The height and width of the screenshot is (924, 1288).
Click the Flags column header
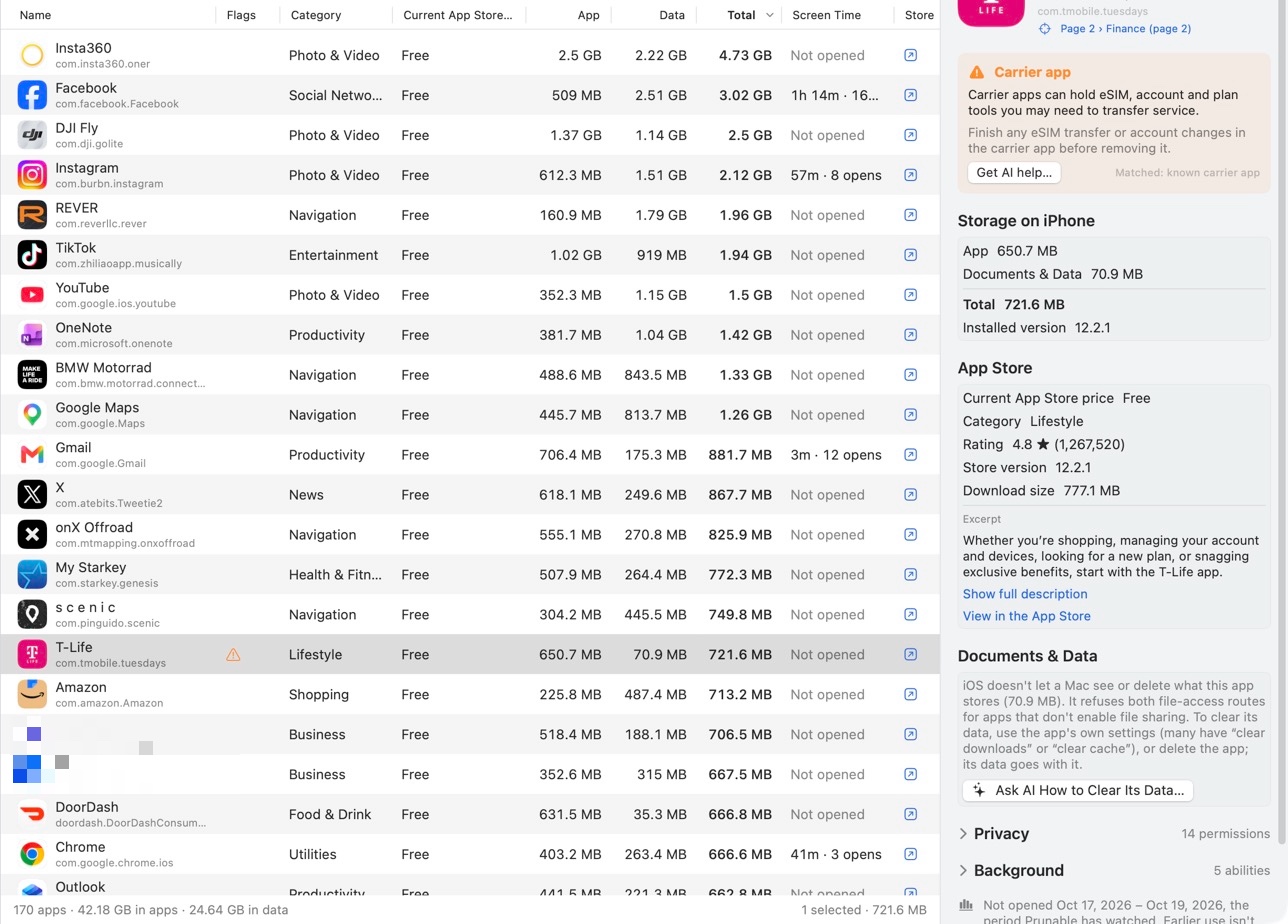241,15
